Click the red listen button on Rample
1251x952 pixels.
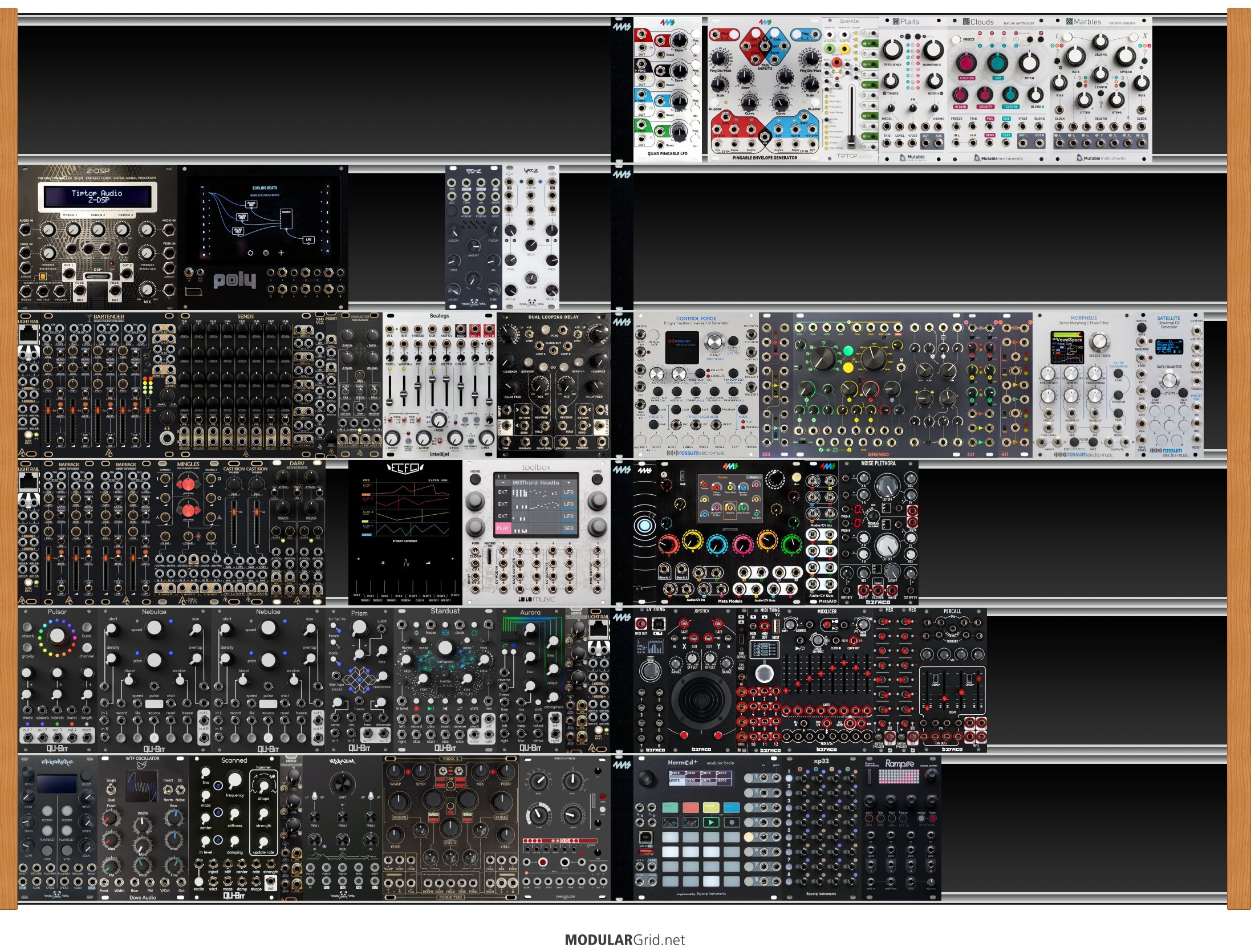(932, 819)
